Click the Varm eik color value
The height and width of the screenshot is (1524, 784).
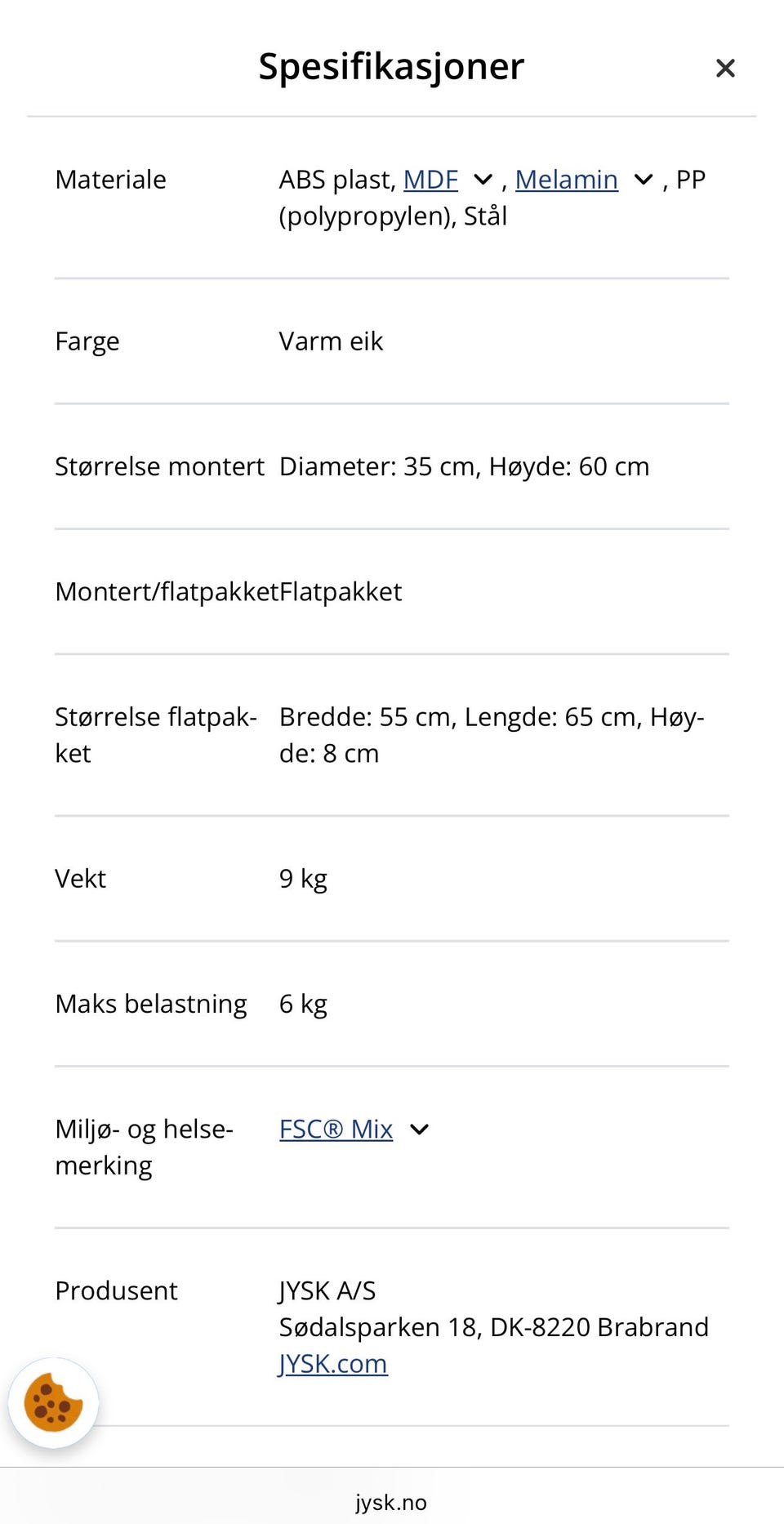[x=331, y=341]
